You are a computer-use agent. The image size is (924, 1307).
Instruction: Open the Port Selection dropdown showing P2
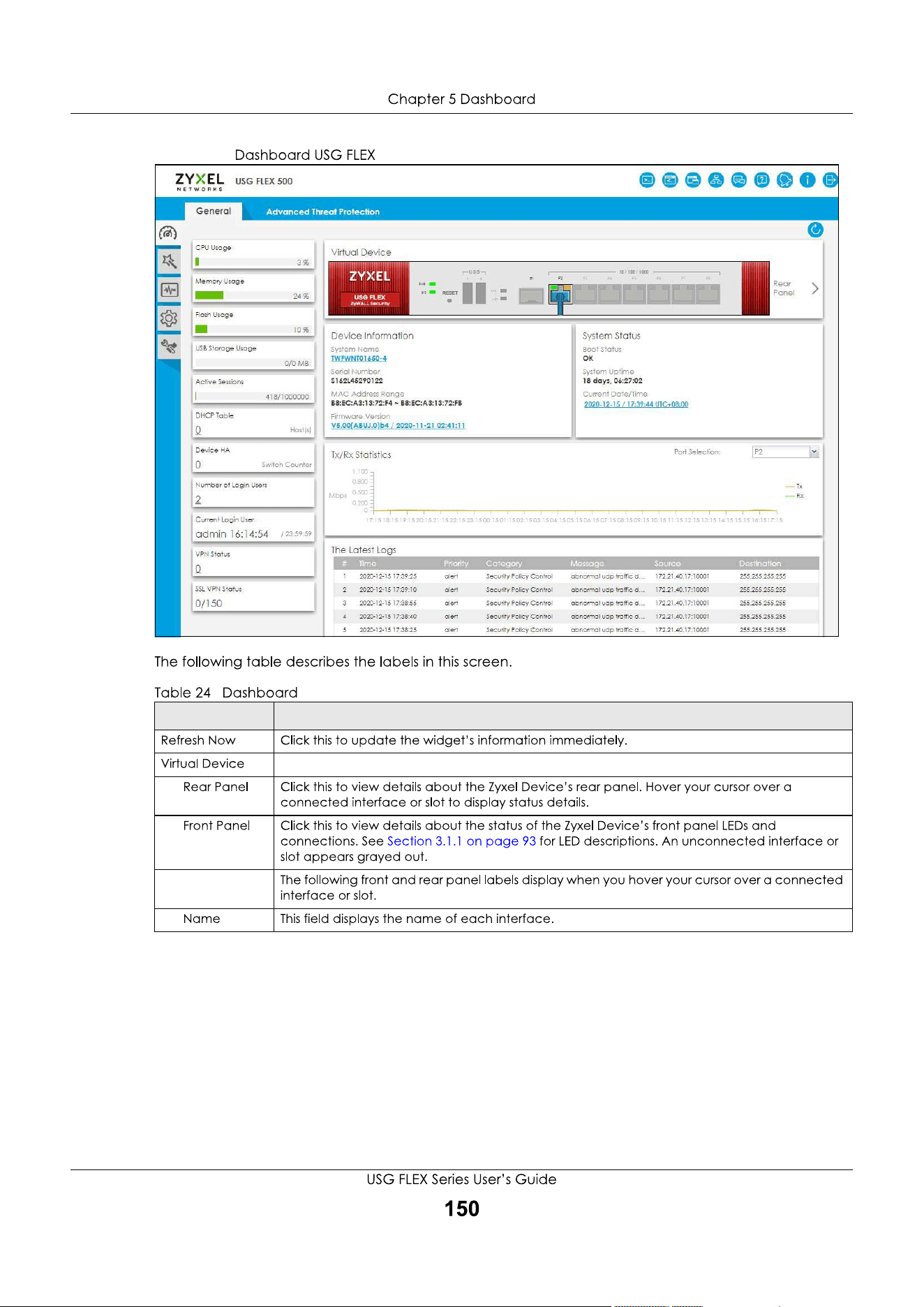(x=785, y=452)
